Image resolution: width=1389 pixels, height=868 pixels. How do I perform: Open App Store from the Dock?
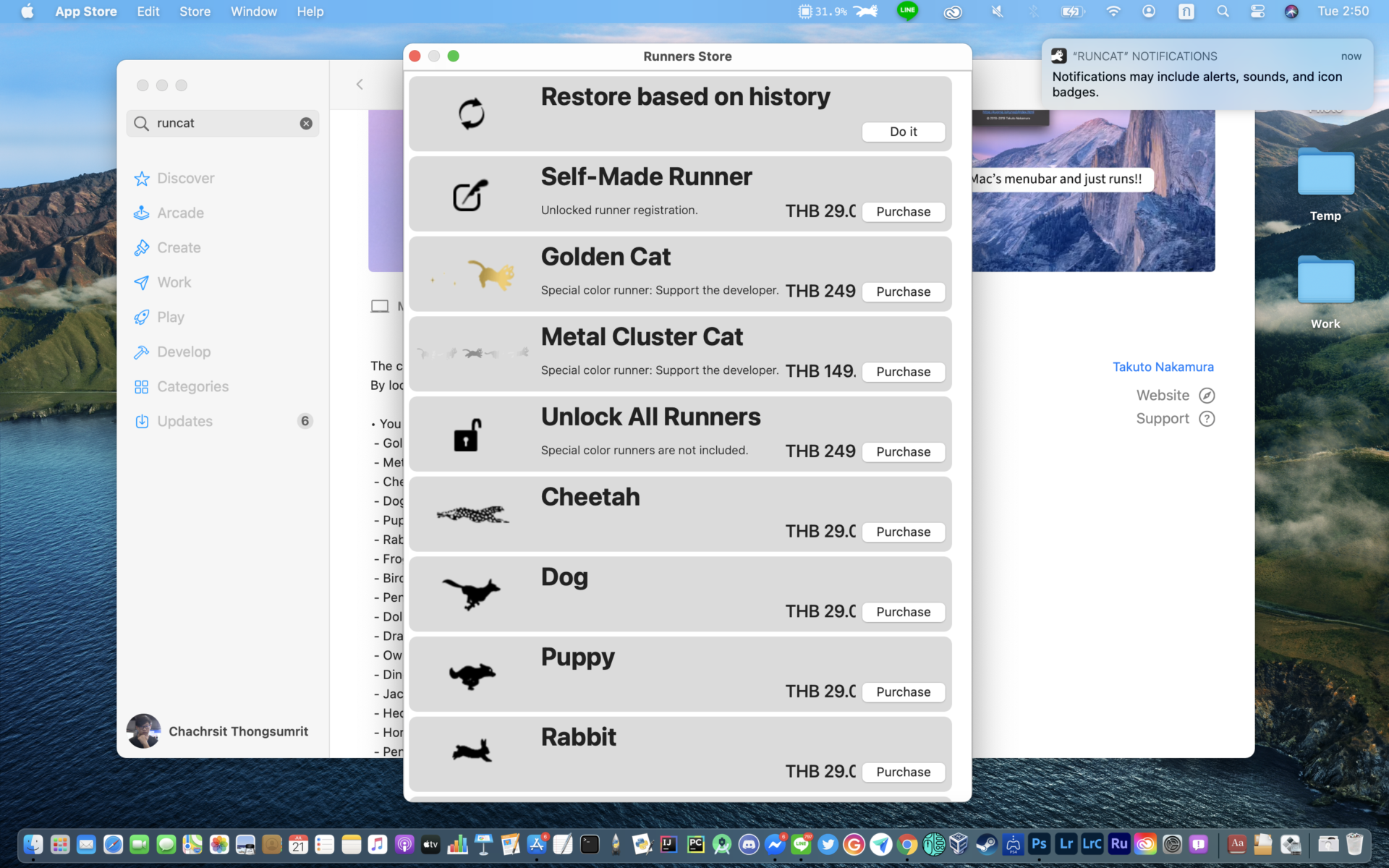click(537, 844)
